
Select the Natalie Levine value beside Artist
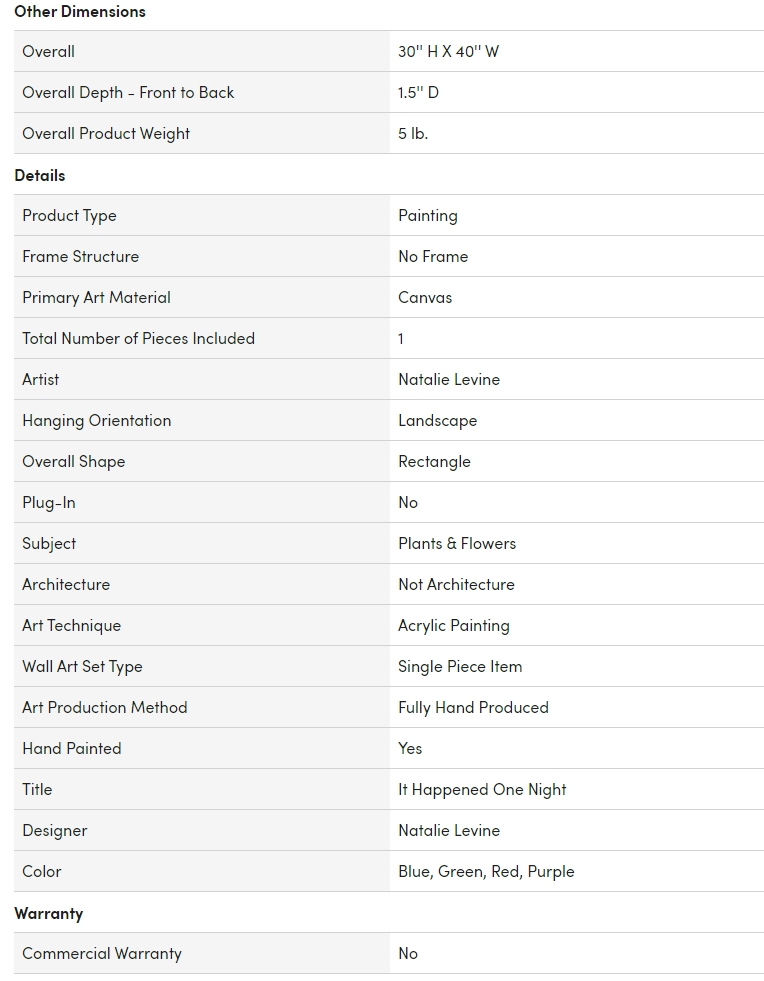coord(449,380)
